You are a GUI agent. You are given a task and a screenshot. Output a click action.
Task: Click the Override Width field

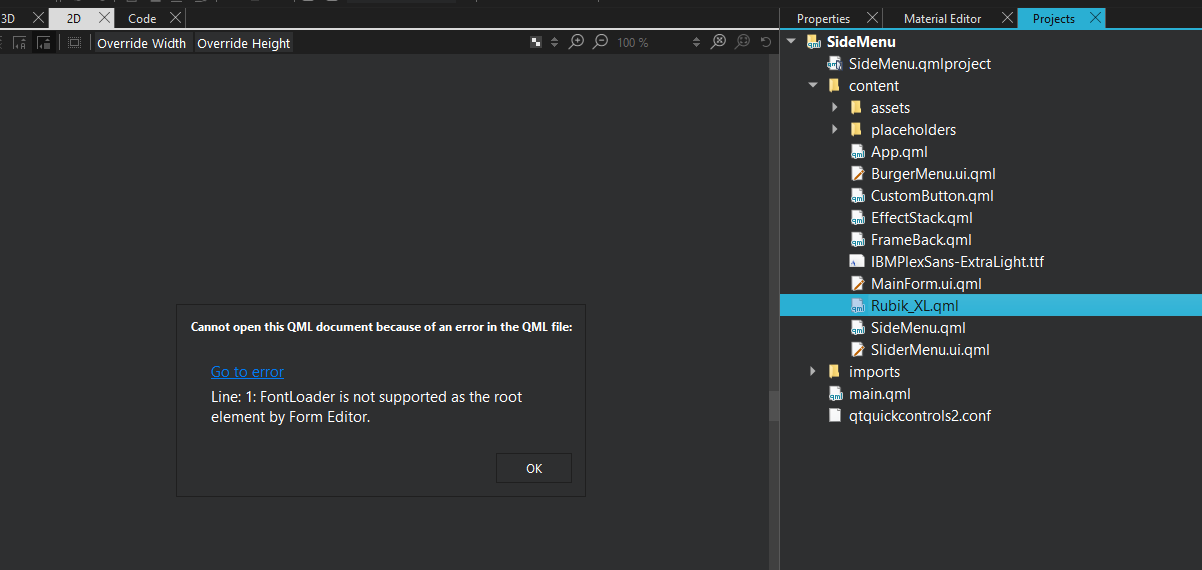[x=141, y=43]
